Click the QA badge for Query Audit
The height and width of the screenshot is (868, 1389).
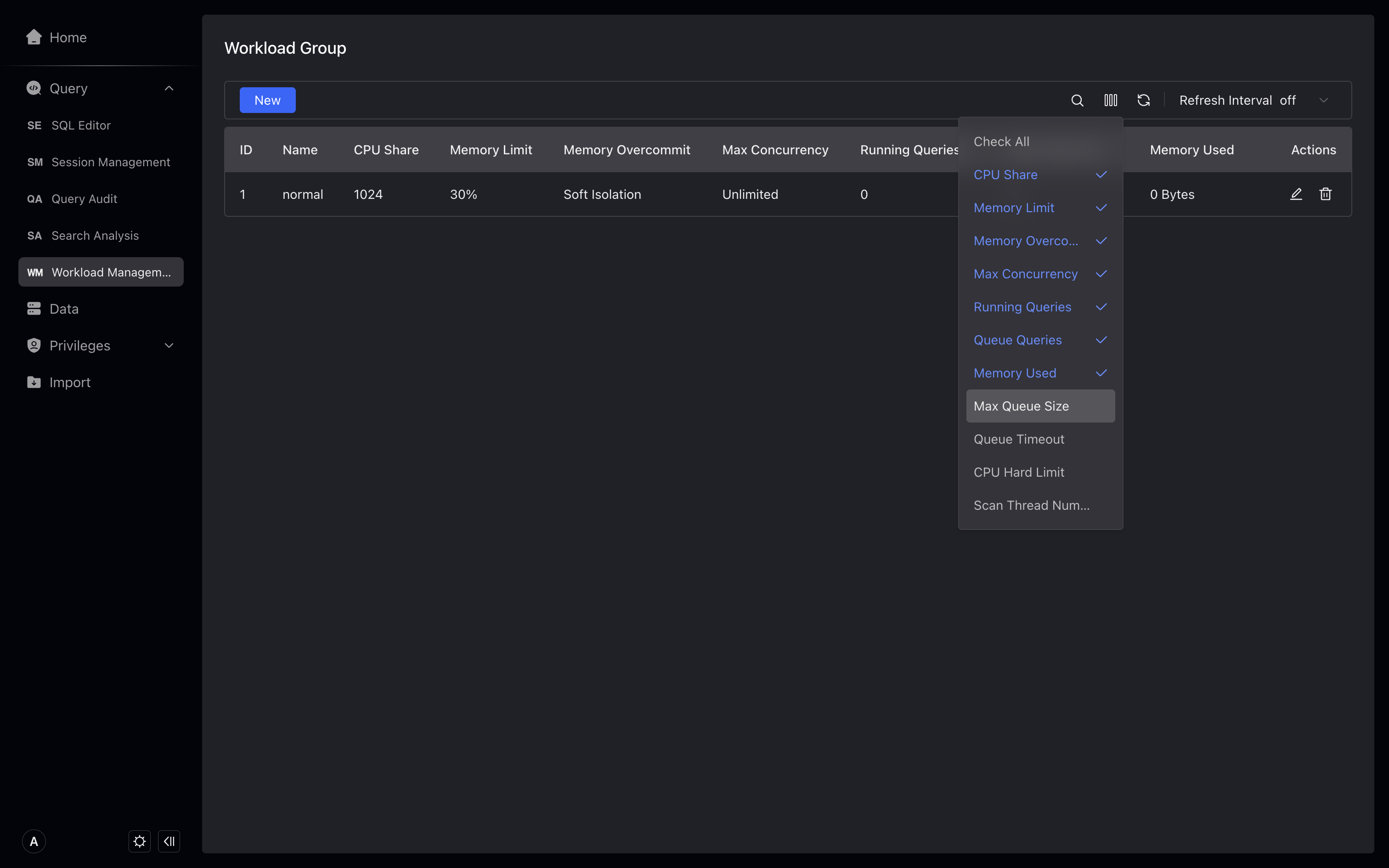pos(34,198)
